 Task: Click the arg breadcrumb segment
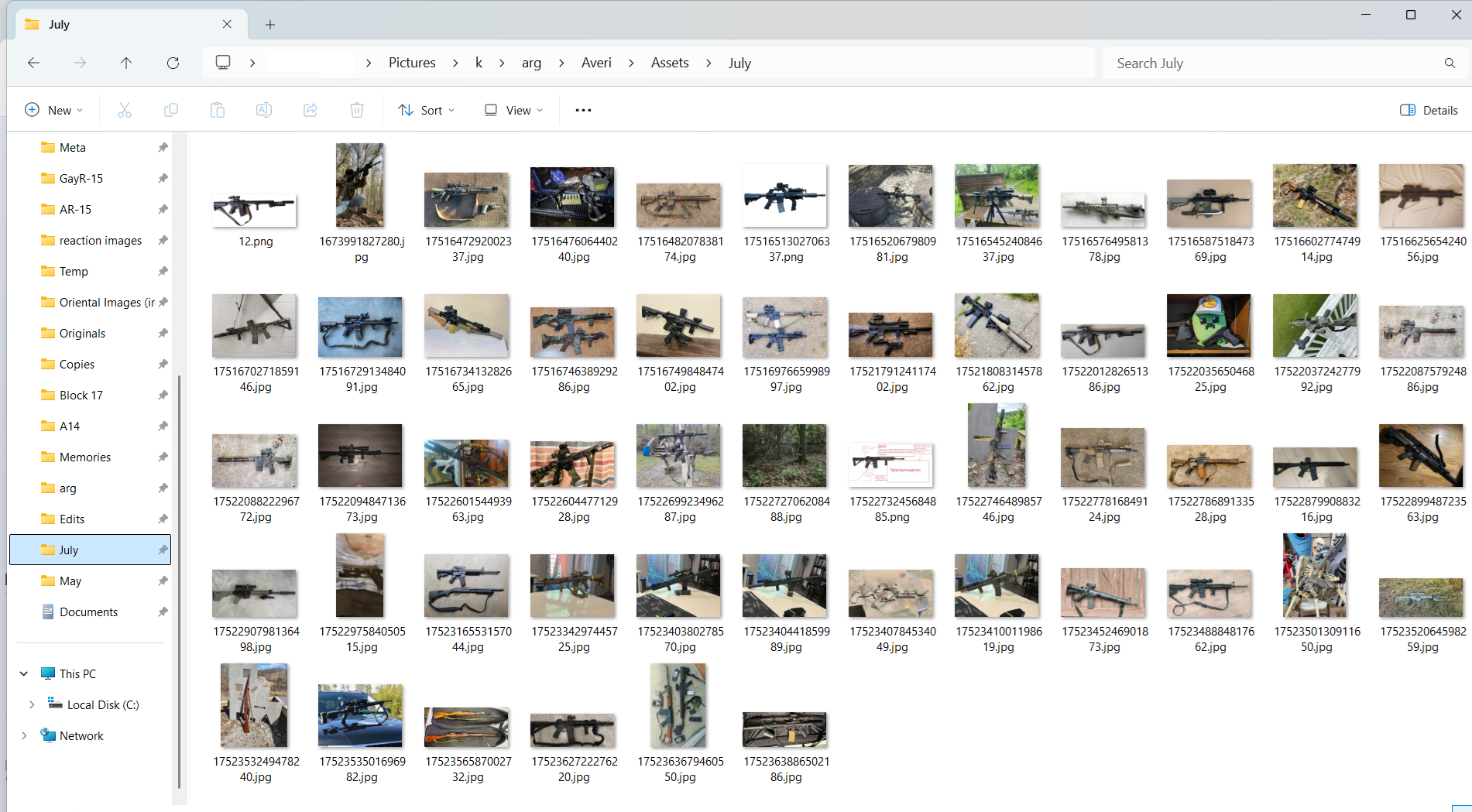coord(531,63)
